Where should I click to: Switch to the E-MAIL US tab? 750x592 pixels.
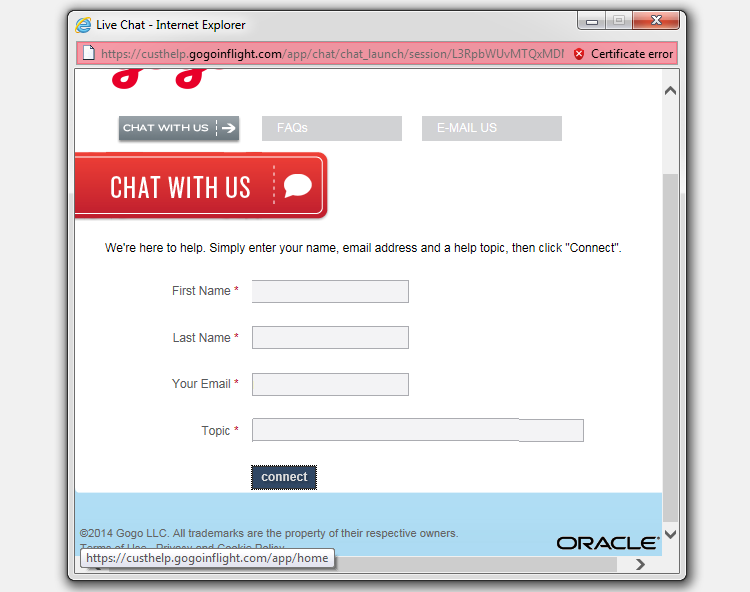[x=491, y=128]
